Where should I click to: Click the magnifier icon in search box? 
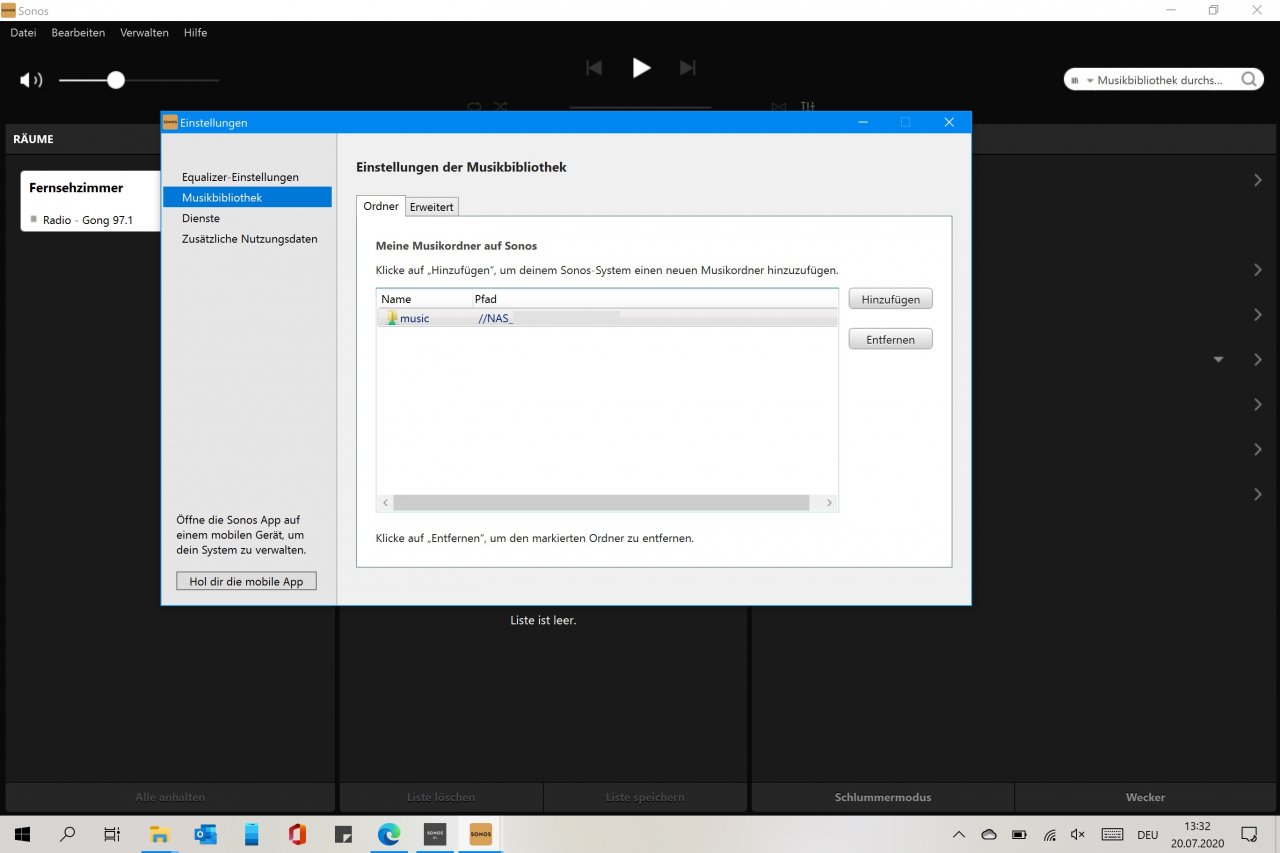point(1250,80)
